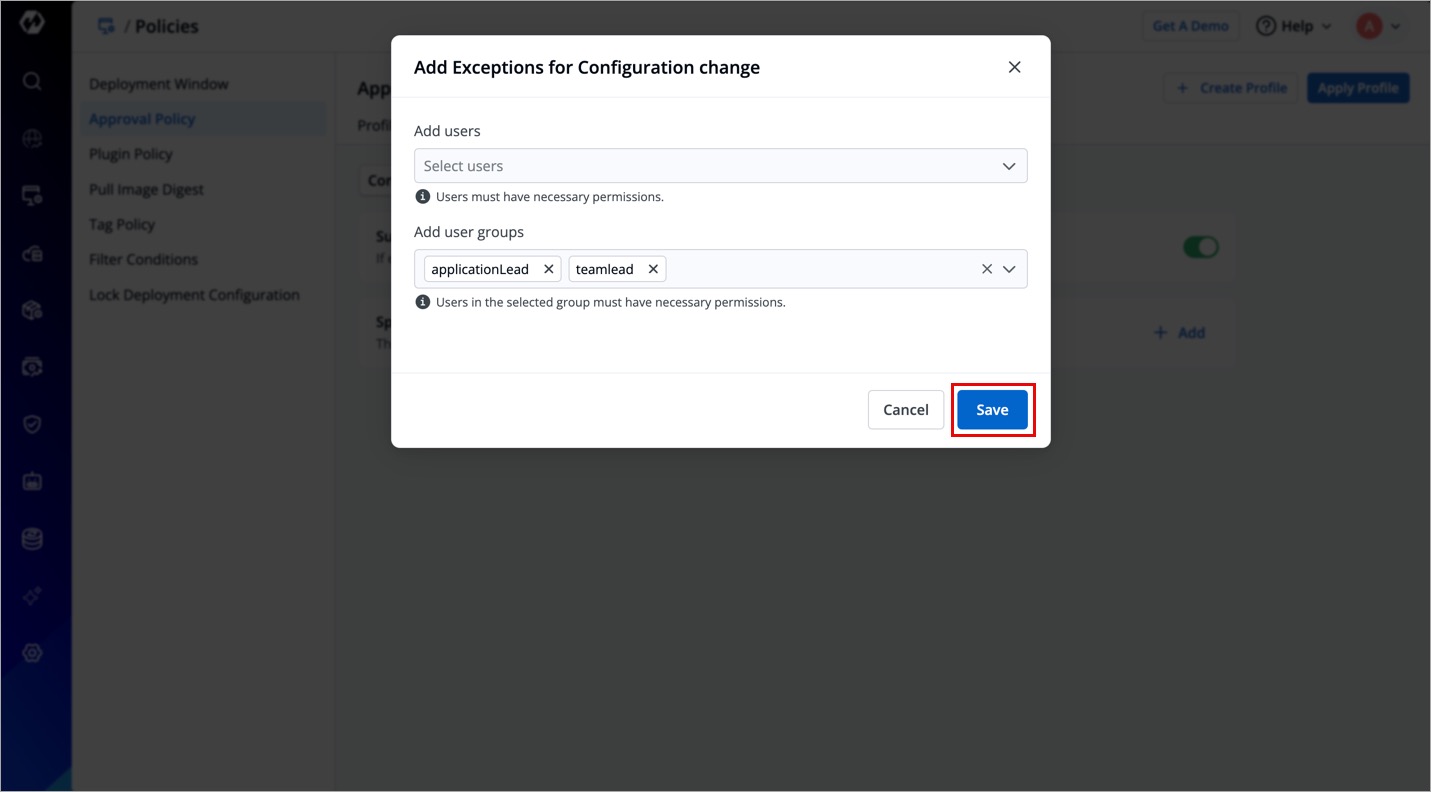Image resolution: width=1431 pixels, height=792 pixels.
Task: Open the security shield icon in the sidebar
Action: (x=32, y=424)
